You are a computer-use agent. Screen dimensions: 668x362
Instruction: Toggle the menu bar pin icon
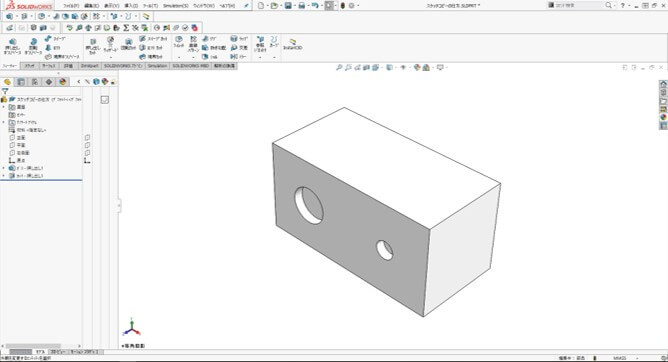click(246, 6)
